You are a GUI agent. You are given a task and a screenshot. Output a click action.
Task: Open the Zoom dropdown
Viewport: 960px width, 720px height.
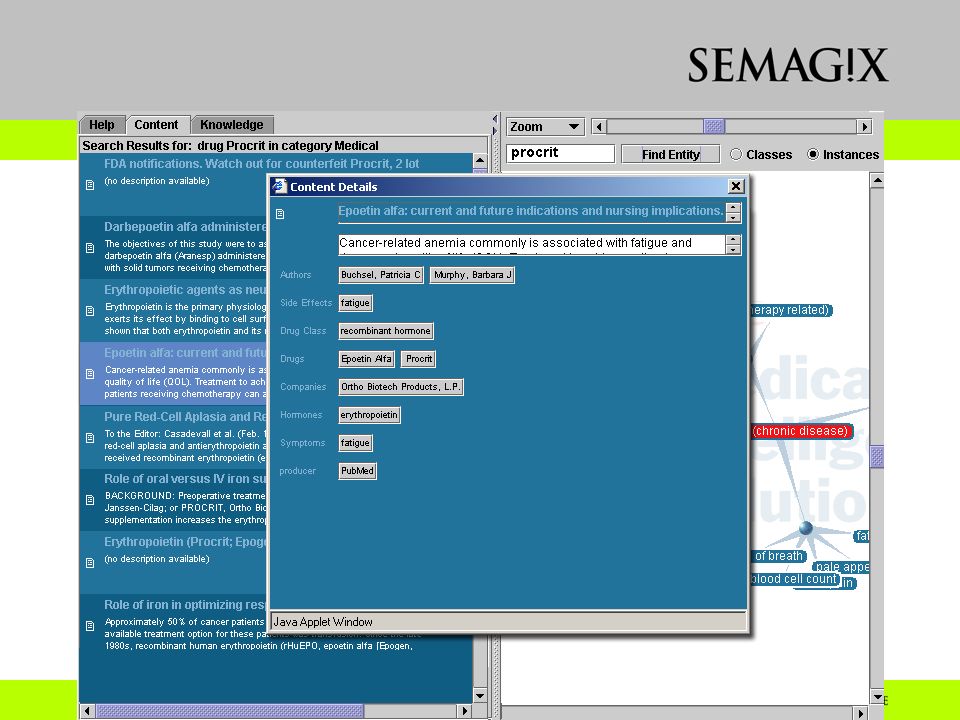pyautogui.click(x=545, y=127)
